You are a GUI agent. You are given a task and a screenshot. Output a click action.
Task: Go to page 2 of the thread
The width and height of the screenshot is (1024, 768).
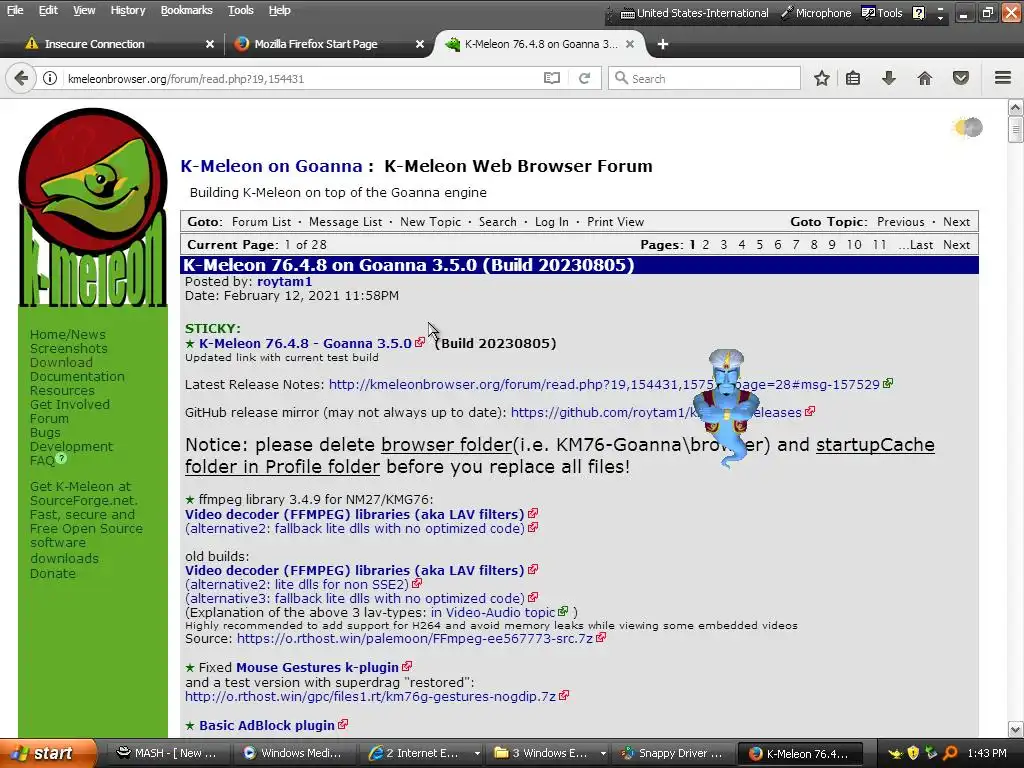coord(705,245)
